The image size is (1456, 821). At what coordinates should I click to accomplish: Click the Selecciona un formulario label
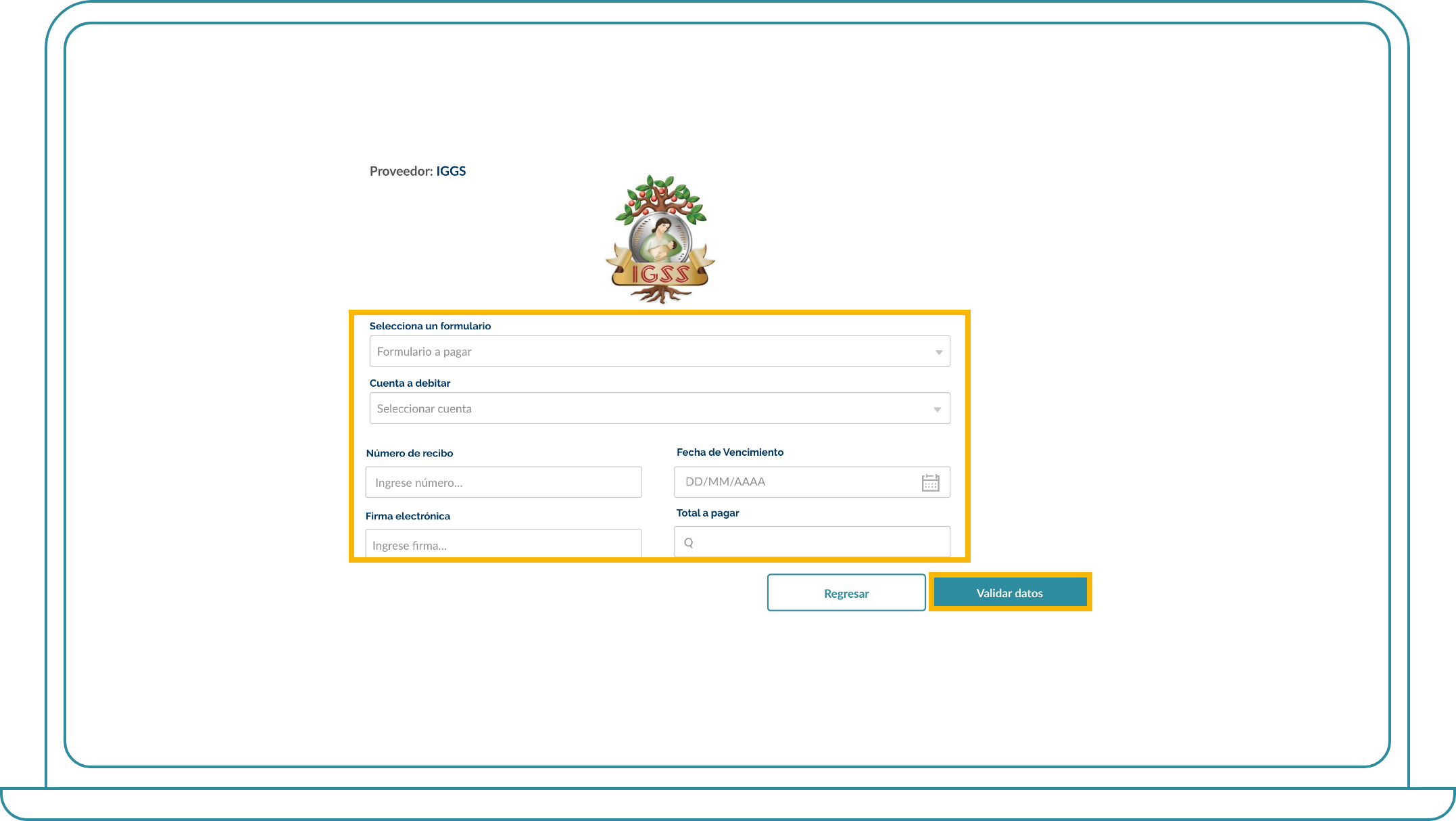(430, 326)
